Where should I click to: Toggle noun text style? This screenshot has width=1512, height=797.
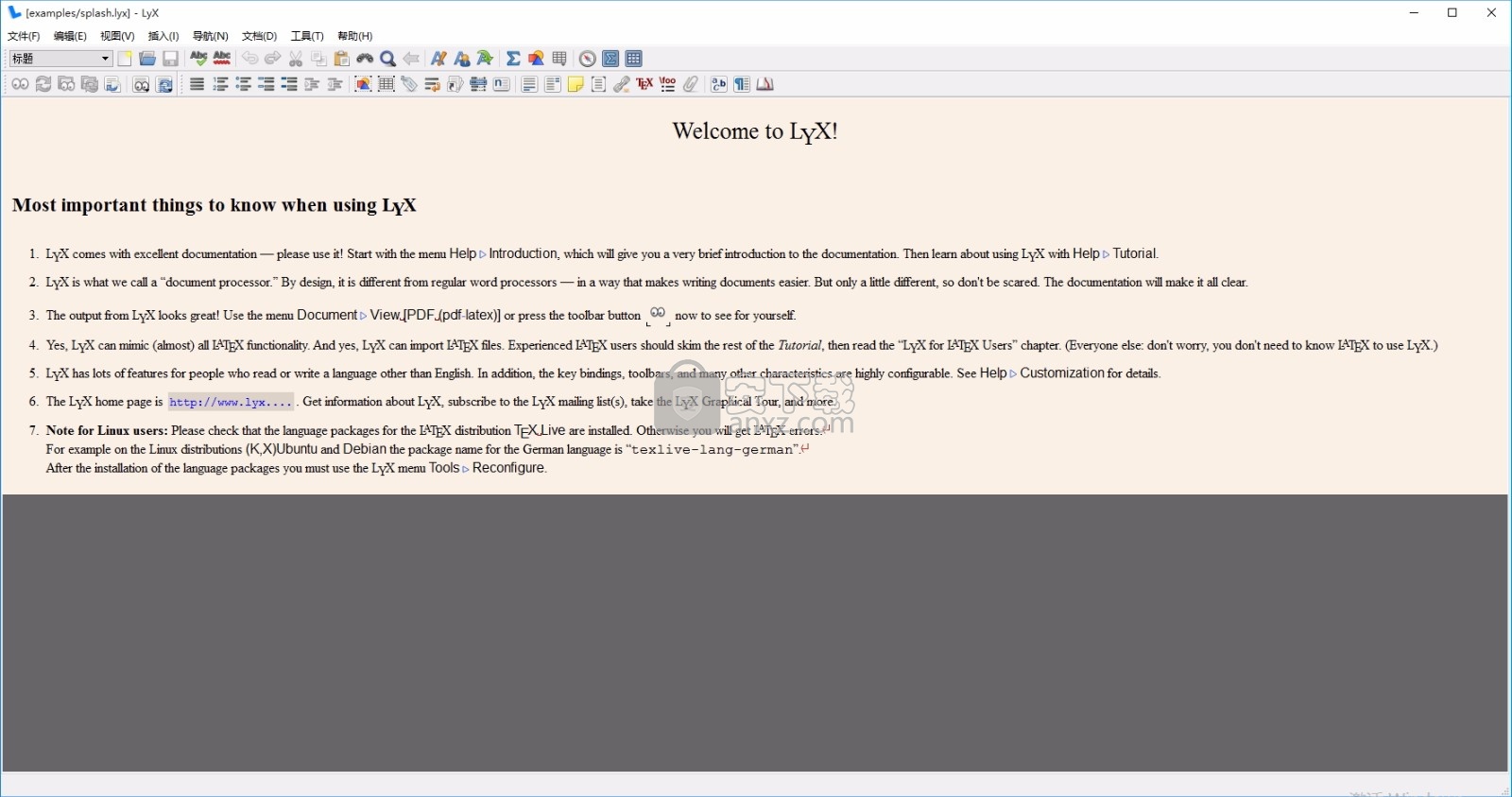click(462, 59)
